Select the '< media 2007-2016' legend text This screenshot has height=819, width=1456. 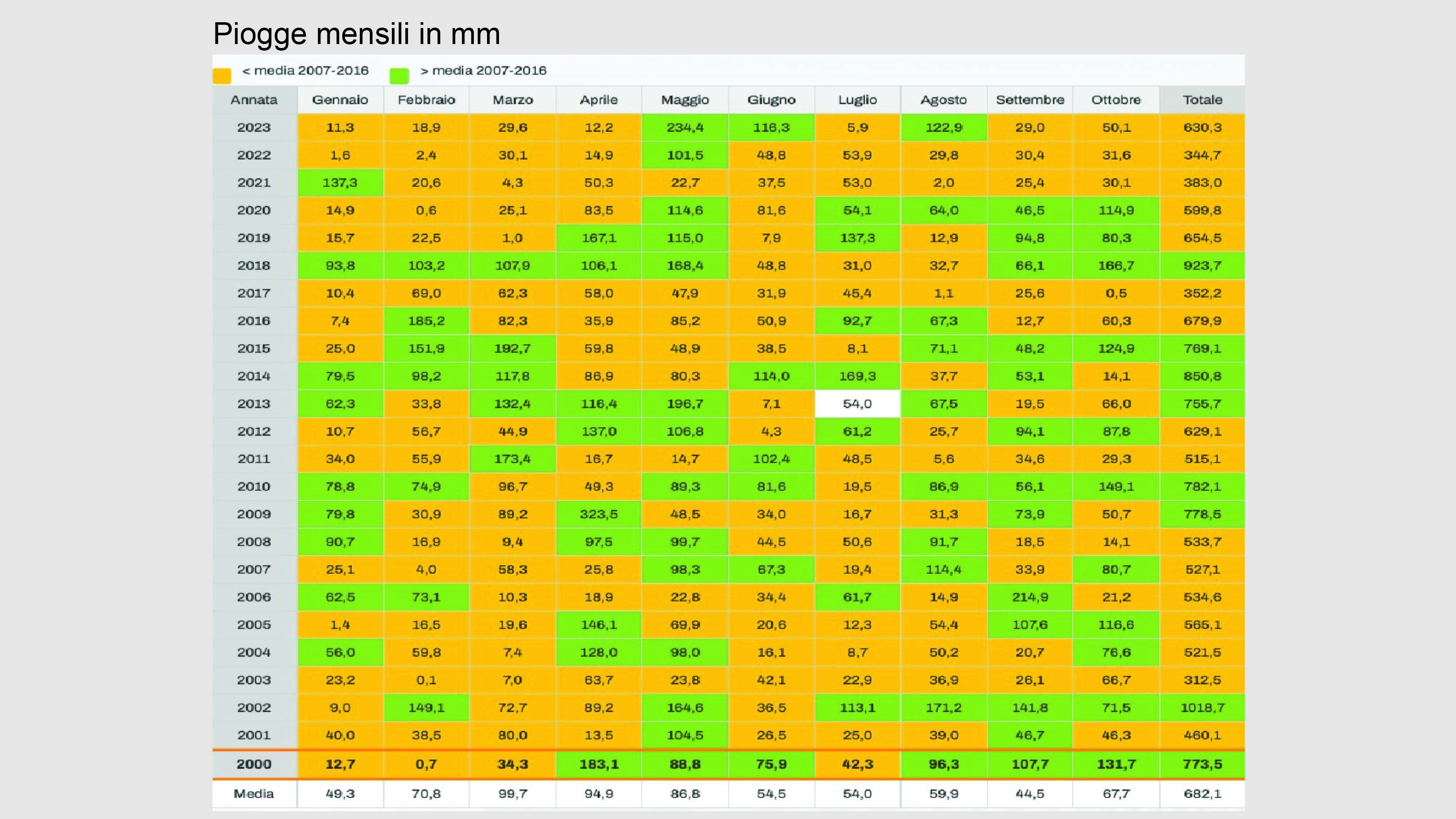coord(305,71)
